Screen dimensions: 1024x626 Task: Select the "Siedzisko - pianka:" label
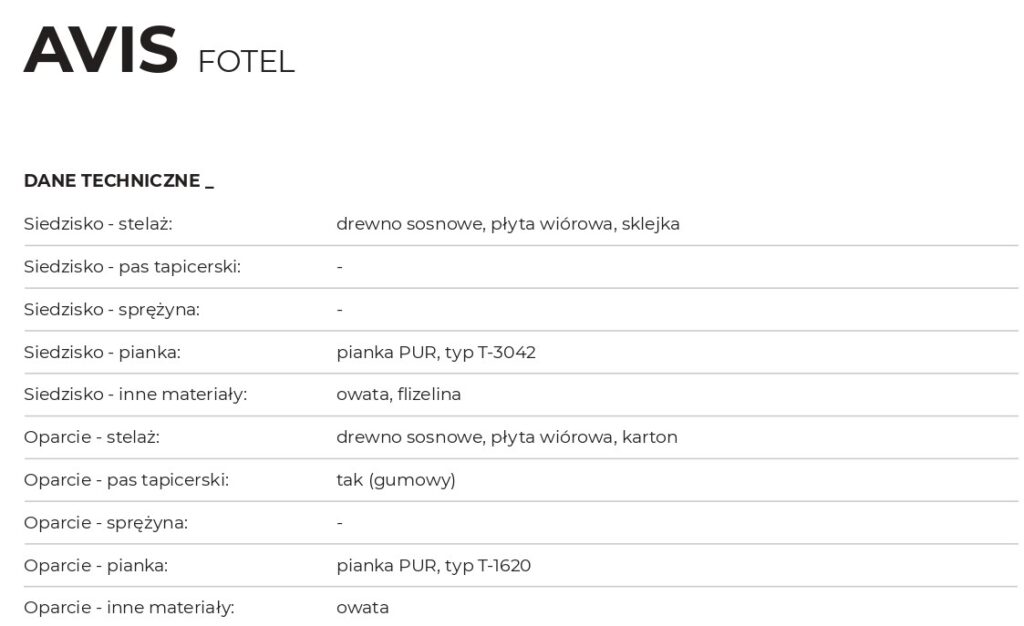[102, 352]
